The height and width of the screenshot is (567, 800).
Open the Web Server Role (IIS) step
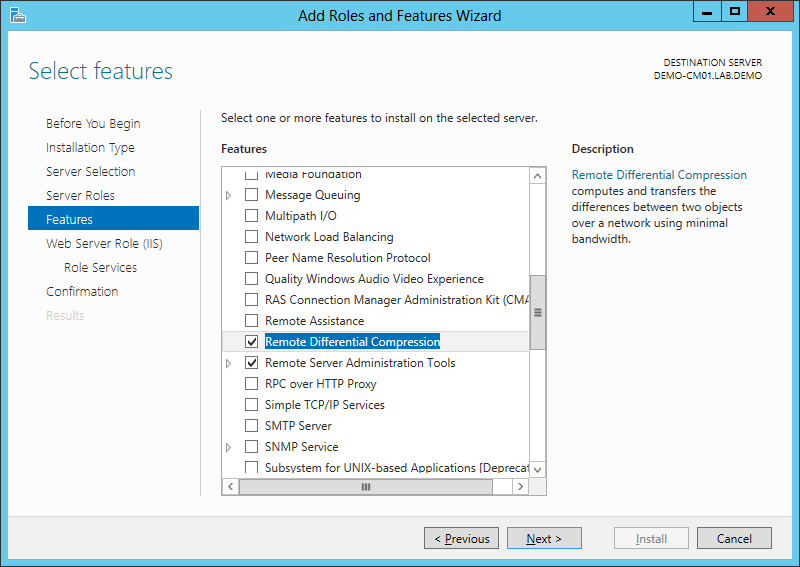pos(104,243)
